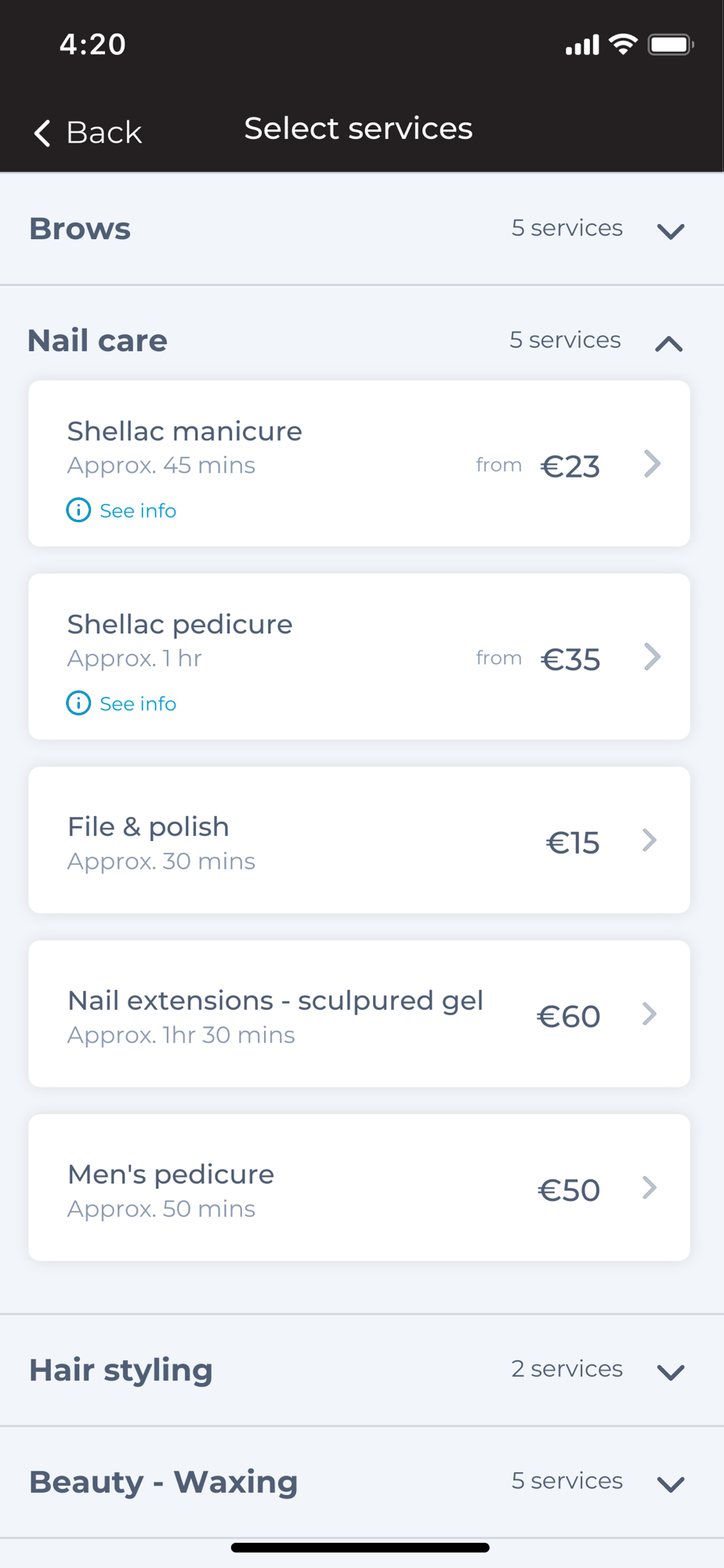Tap the Wi-Fi status icon
The height and width of the screenshot is (1568, 724).
[x=624, y=44]
